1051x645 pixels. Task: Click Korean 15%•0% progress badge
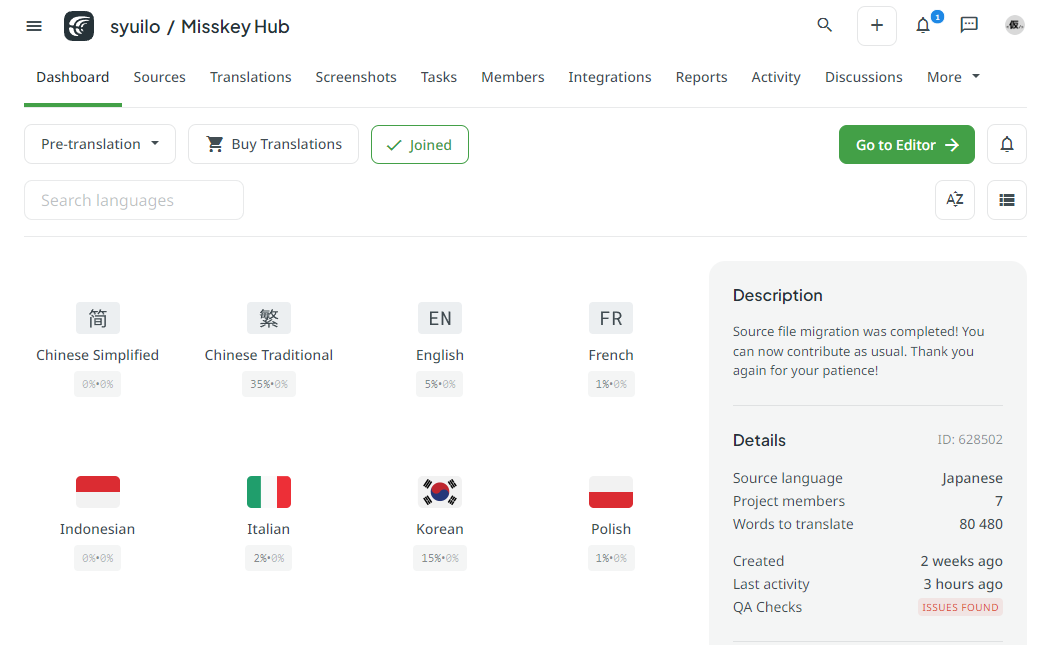click(440, 558)
